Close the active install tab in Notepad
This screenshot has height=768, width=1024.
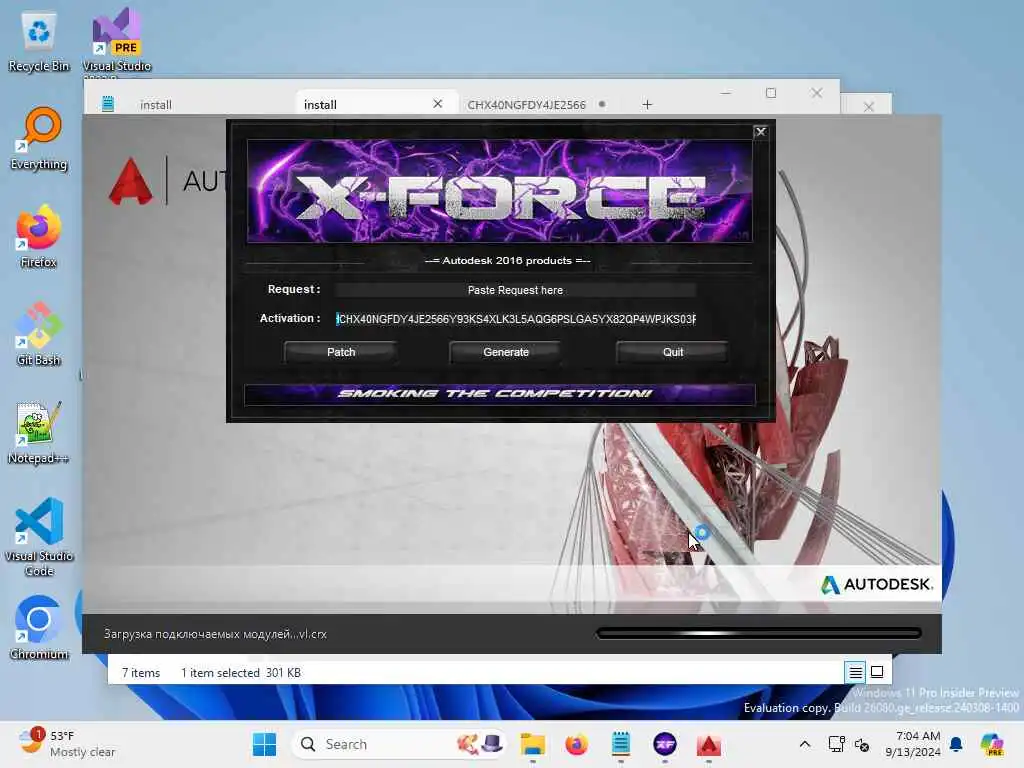click(x=438, y=104)
